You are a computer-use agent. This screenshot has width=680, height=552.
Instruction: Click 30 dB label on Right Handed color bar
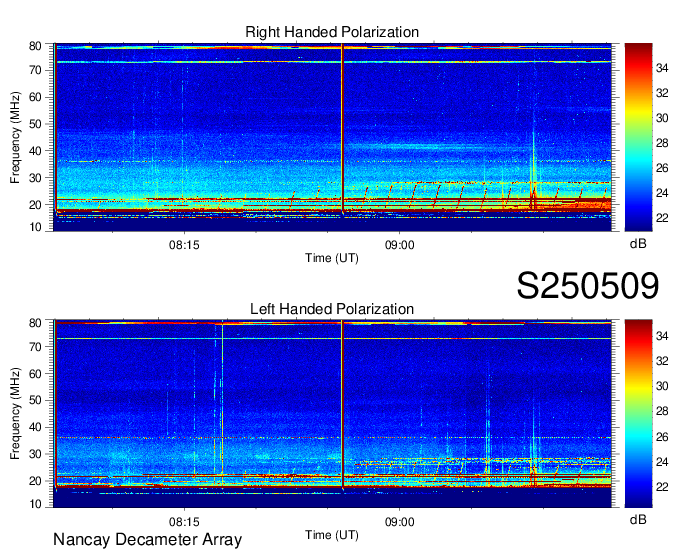coord(662,118)
